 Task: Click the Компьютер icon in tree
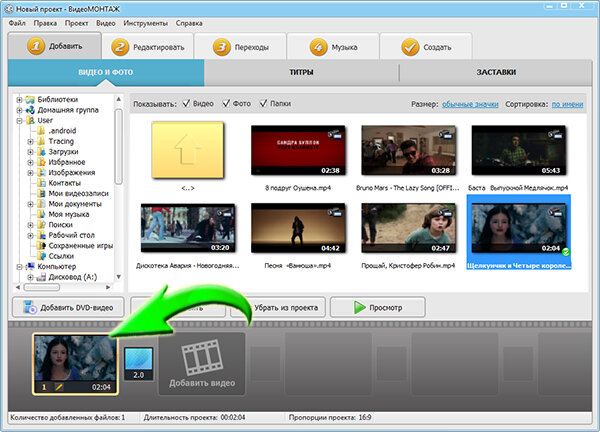click(x=30, y=266)
